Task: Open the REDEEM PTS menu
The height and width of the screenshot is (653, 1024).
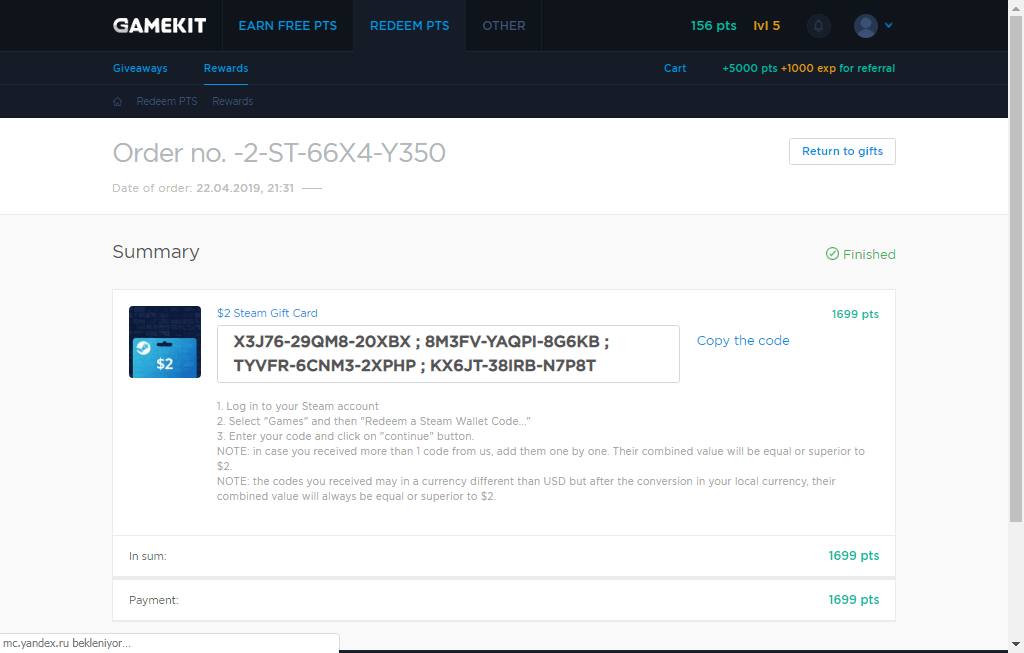Action: [409, 25]
